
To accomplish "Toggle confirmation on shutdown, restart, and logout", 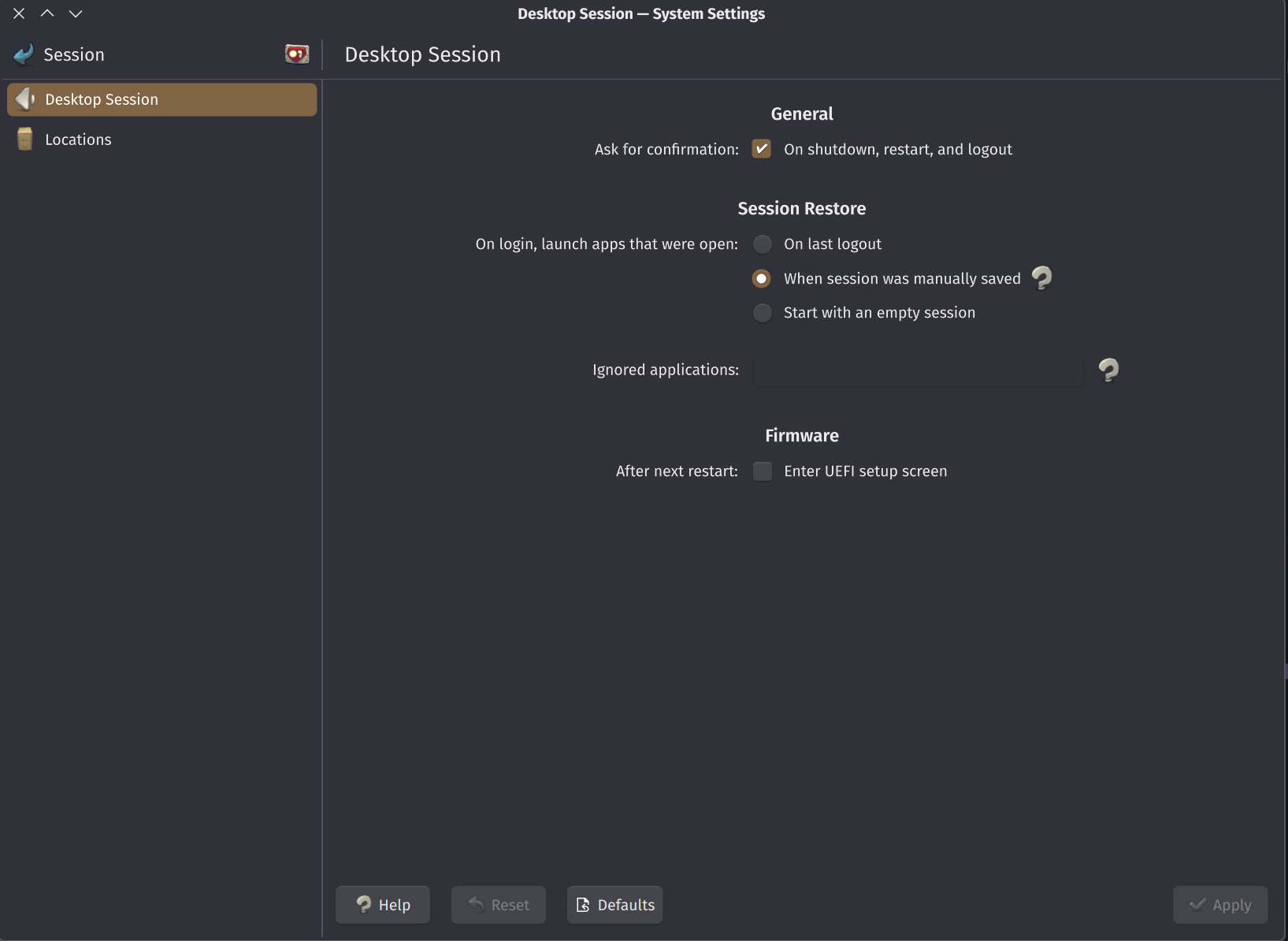I will point(762,149).
